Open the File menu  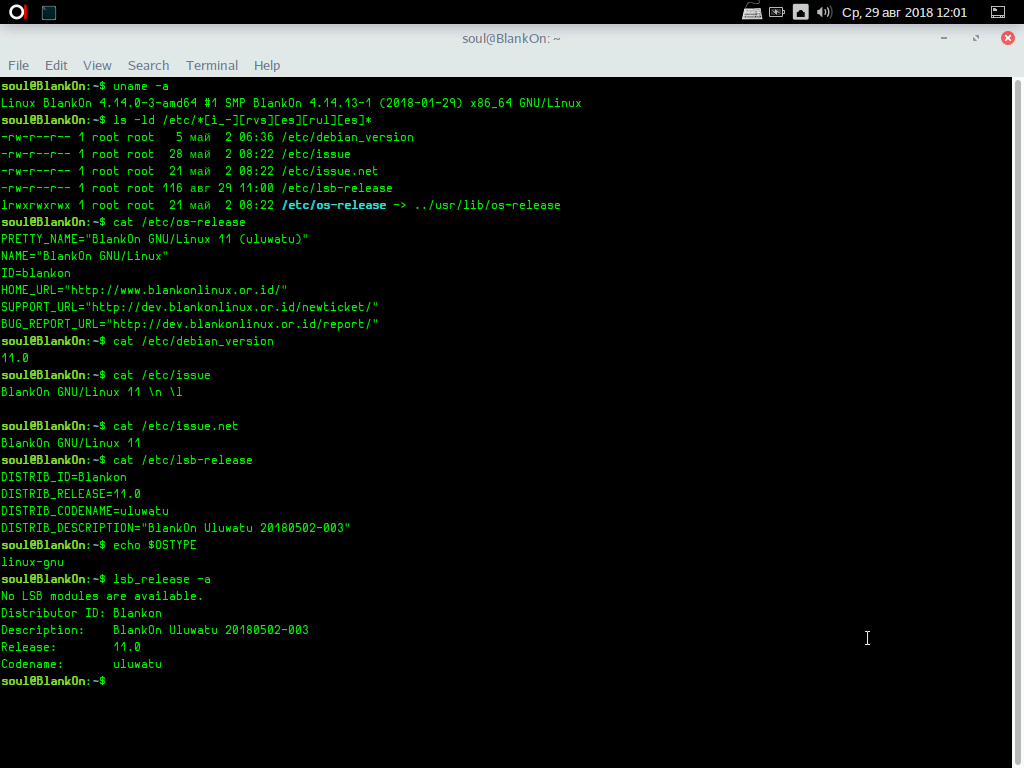pyautogui.click(x=18, y=65)
